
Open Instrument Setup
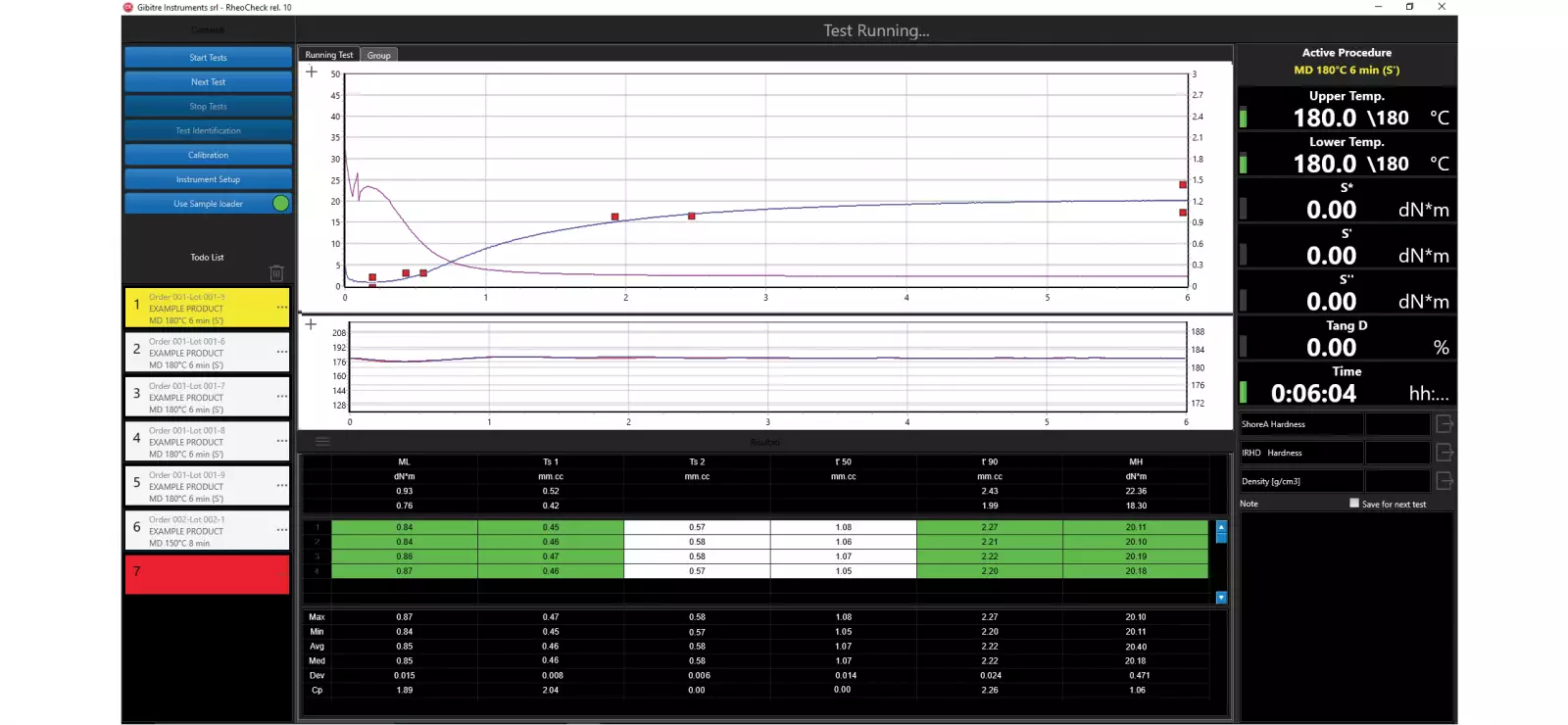(x=208, y=179)
